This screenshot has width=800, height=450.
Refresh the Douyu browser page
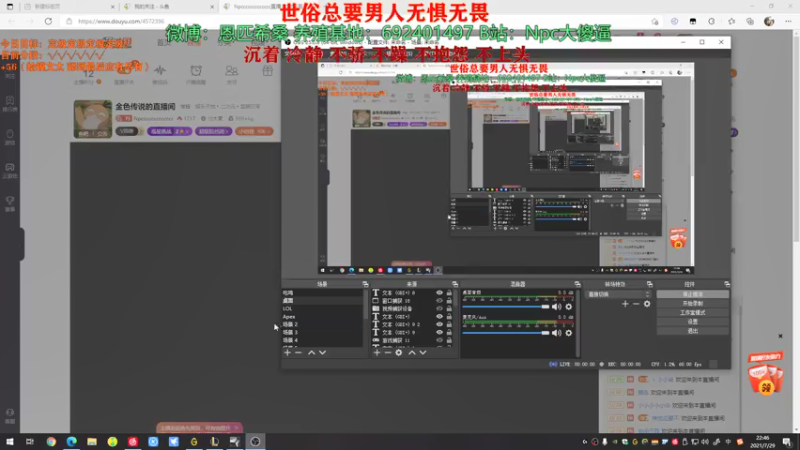tap(48, 21)
